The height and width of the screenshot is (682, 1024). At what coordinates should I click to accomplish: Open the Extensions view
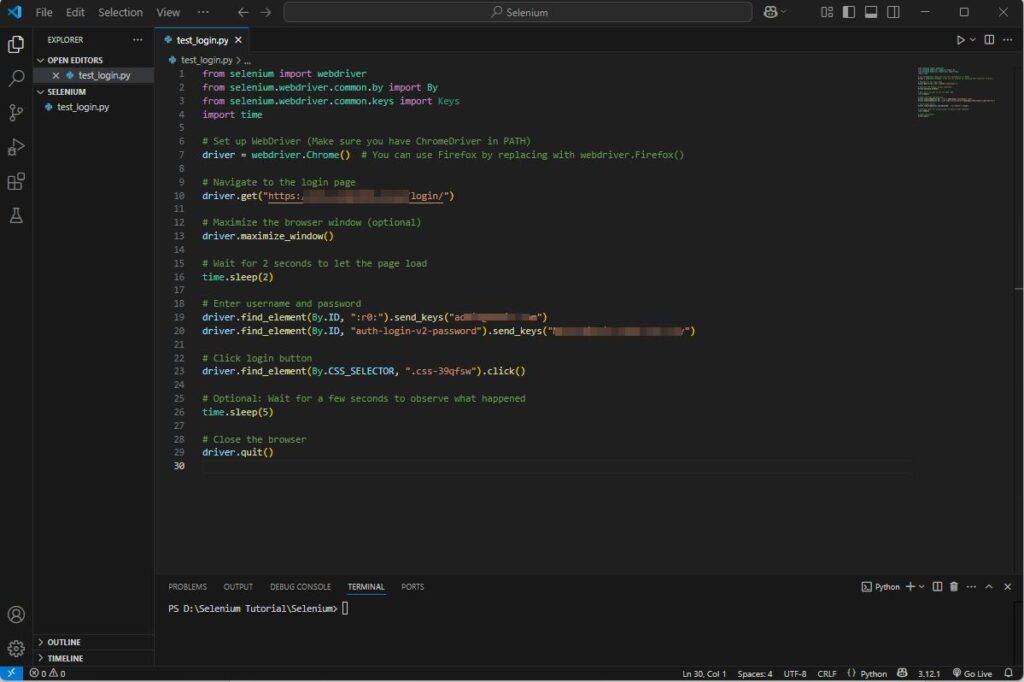point(14,183)
